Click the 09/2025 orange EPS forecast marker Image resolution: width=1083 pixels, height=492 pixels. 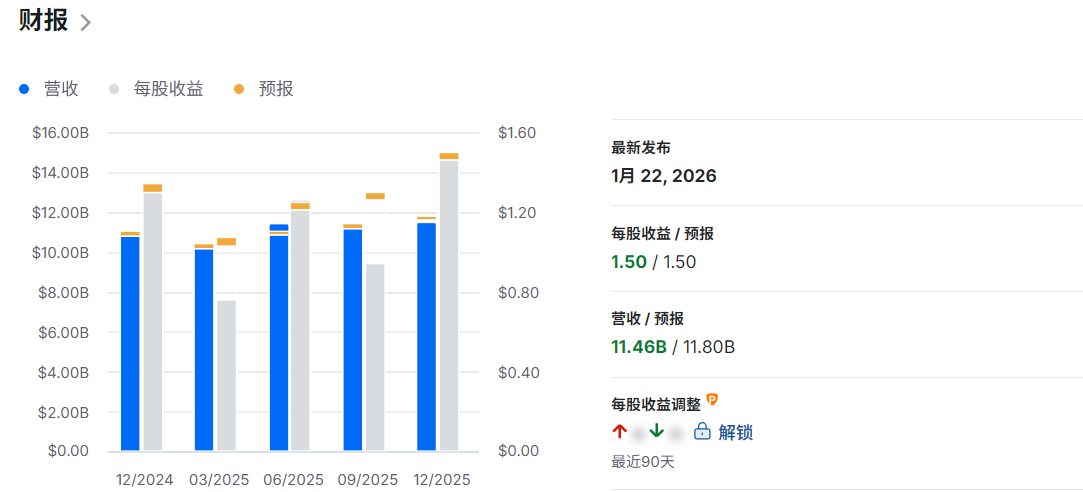375,196
